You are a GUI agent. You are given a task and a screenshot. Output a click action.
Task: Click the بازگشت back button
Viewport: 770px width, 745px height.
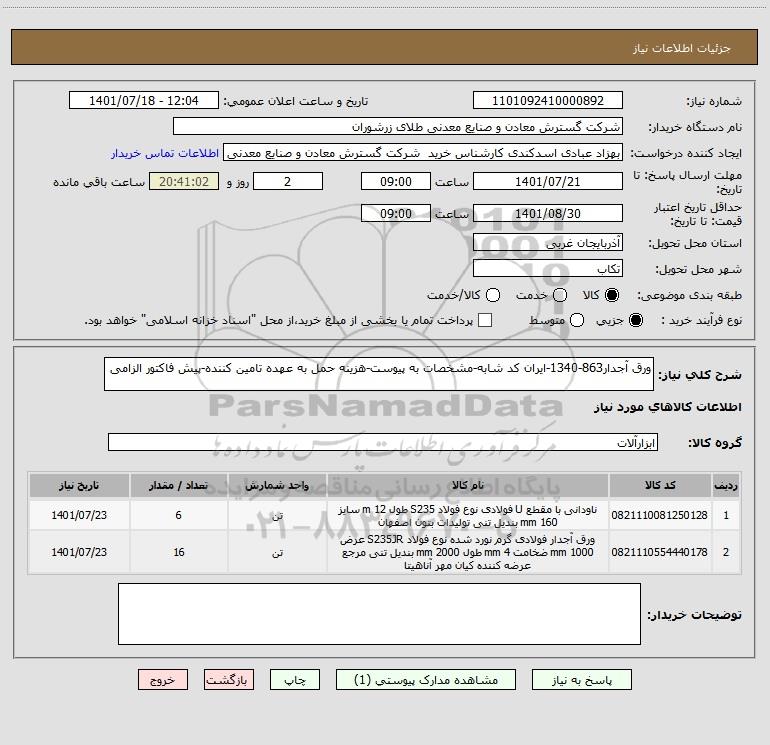pyautogui.click(x=229, y=680)
